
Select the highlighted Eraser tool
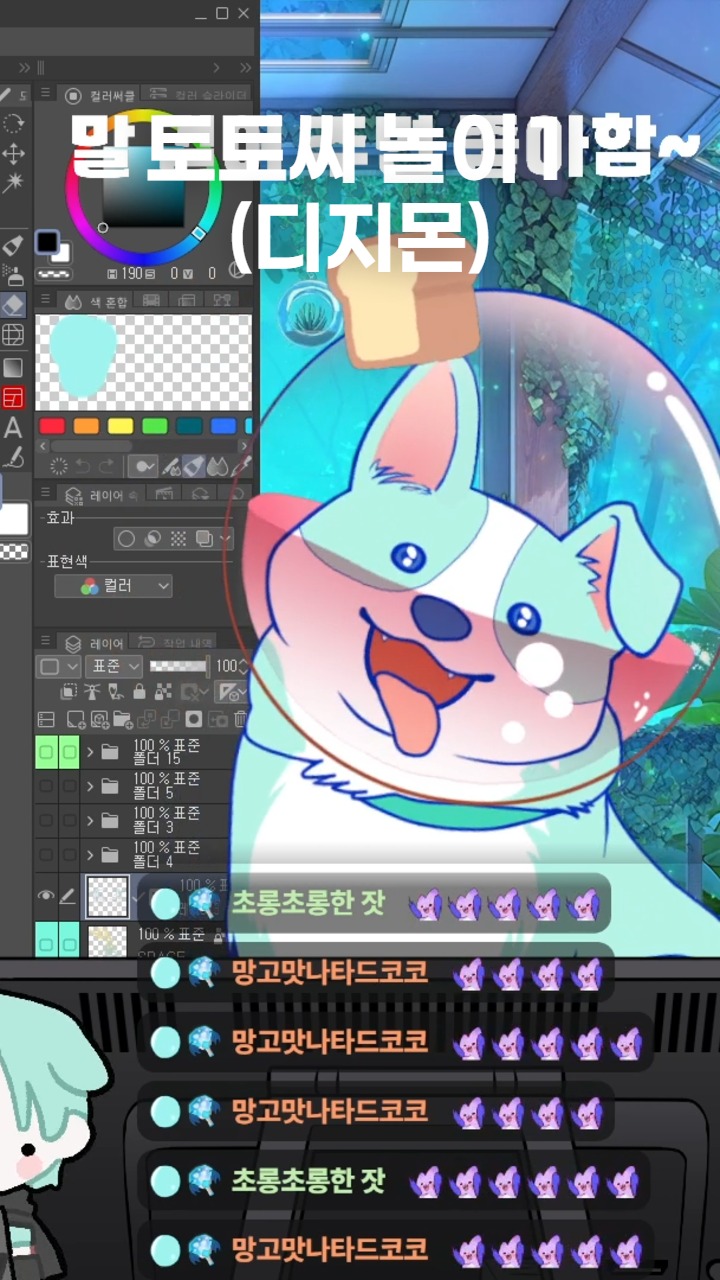13,304
